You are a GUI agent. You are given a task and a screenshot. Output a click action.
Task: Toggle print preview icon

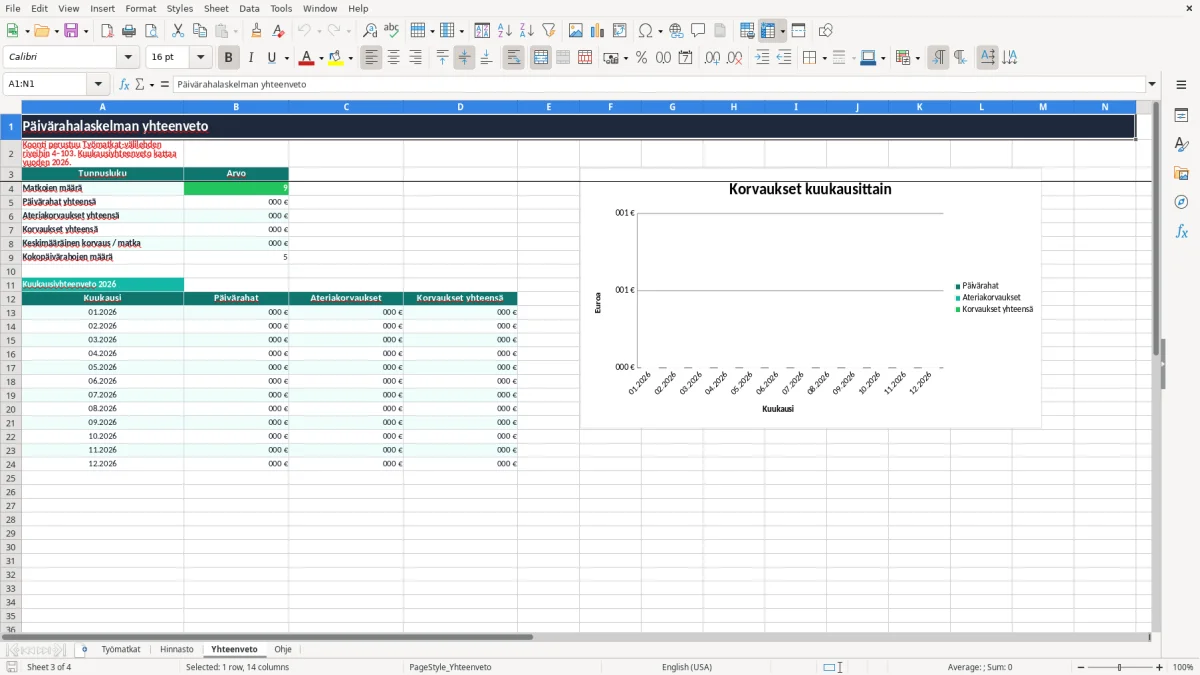pos(150,31)
